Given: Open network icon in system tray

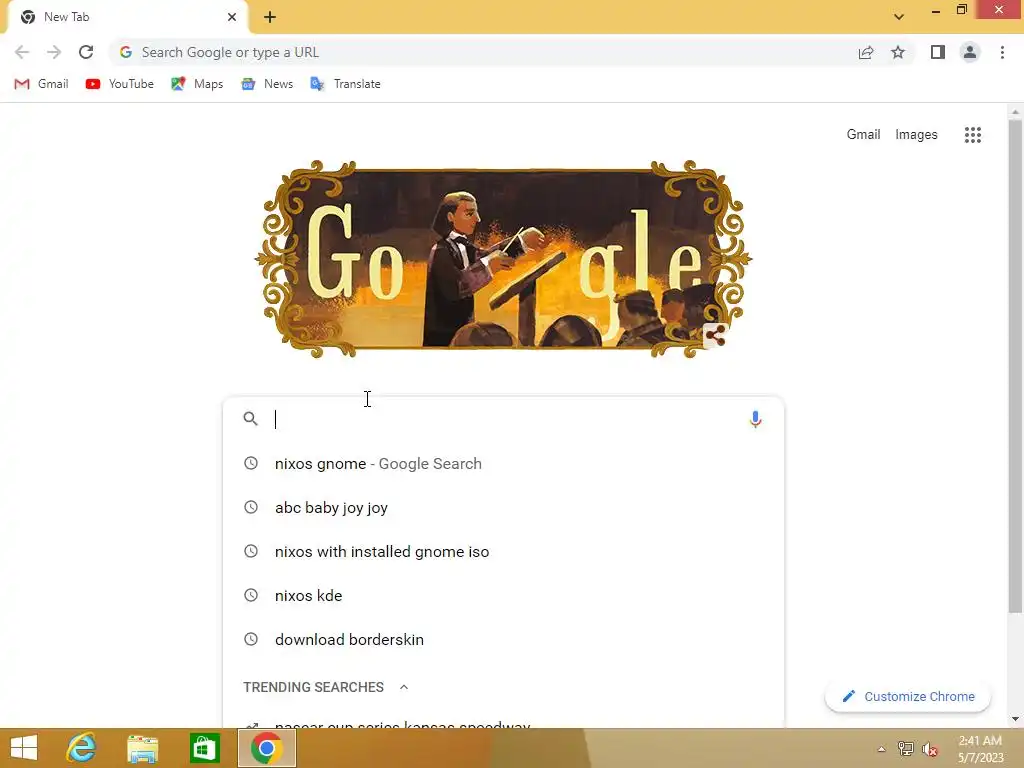Looking at the screenshot, I should click(906, 749).
